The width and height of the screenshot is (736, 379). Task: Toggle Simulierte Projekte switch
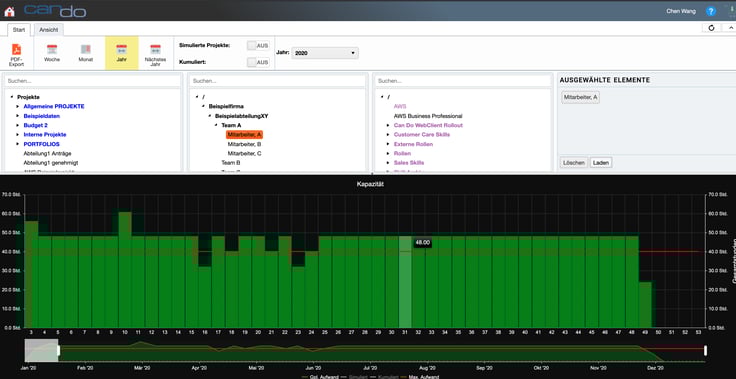258,46
